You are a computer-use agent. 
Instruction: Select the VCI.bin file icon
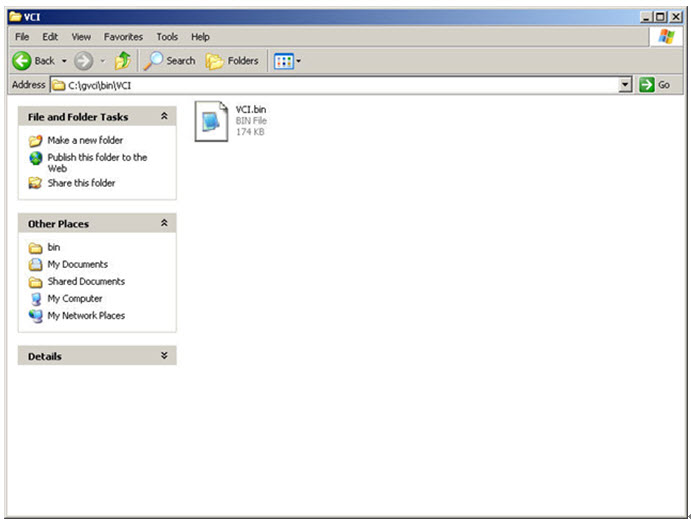point(212,121)
